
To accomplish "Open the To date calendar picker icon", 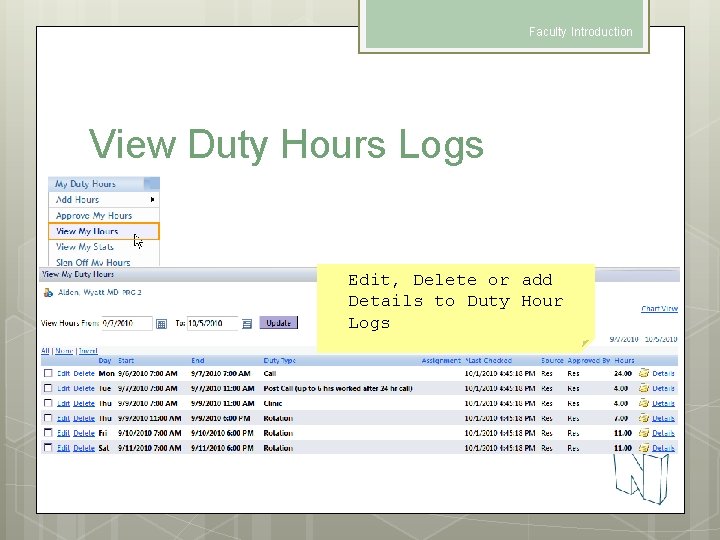I will [247, 324].
